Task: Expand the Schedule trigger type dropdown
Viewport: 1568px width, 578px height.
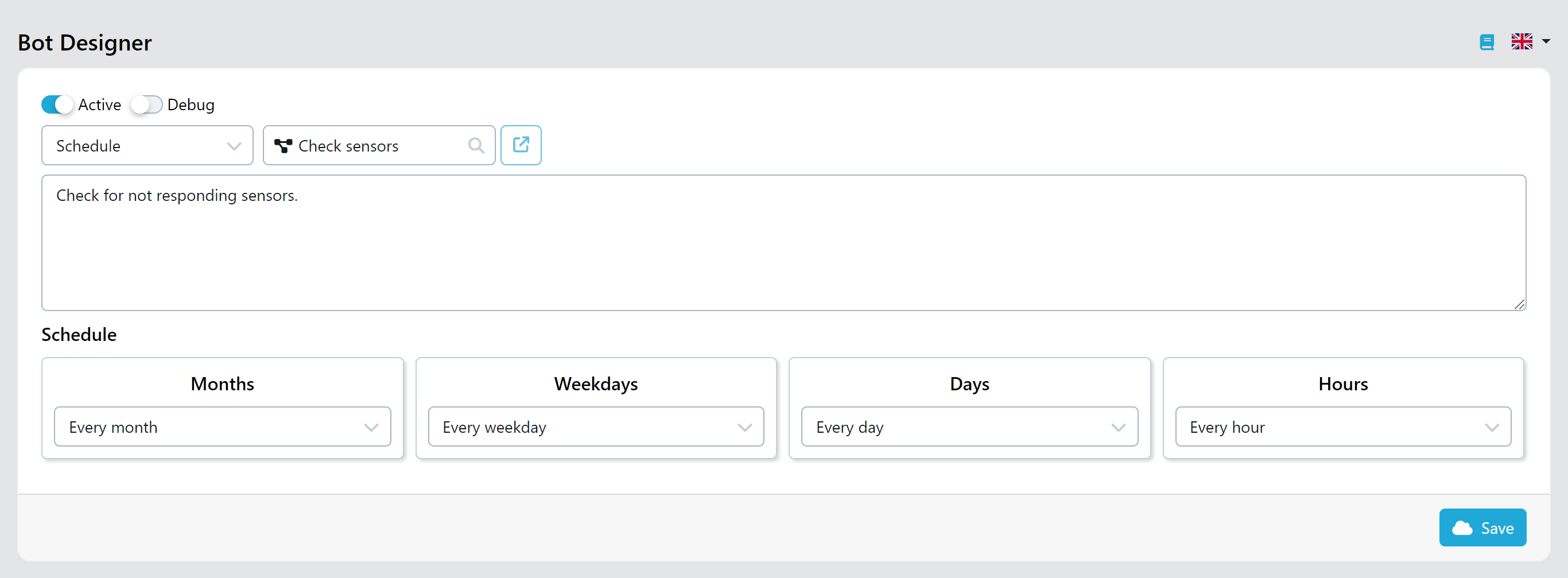Action: coord(148,146)
